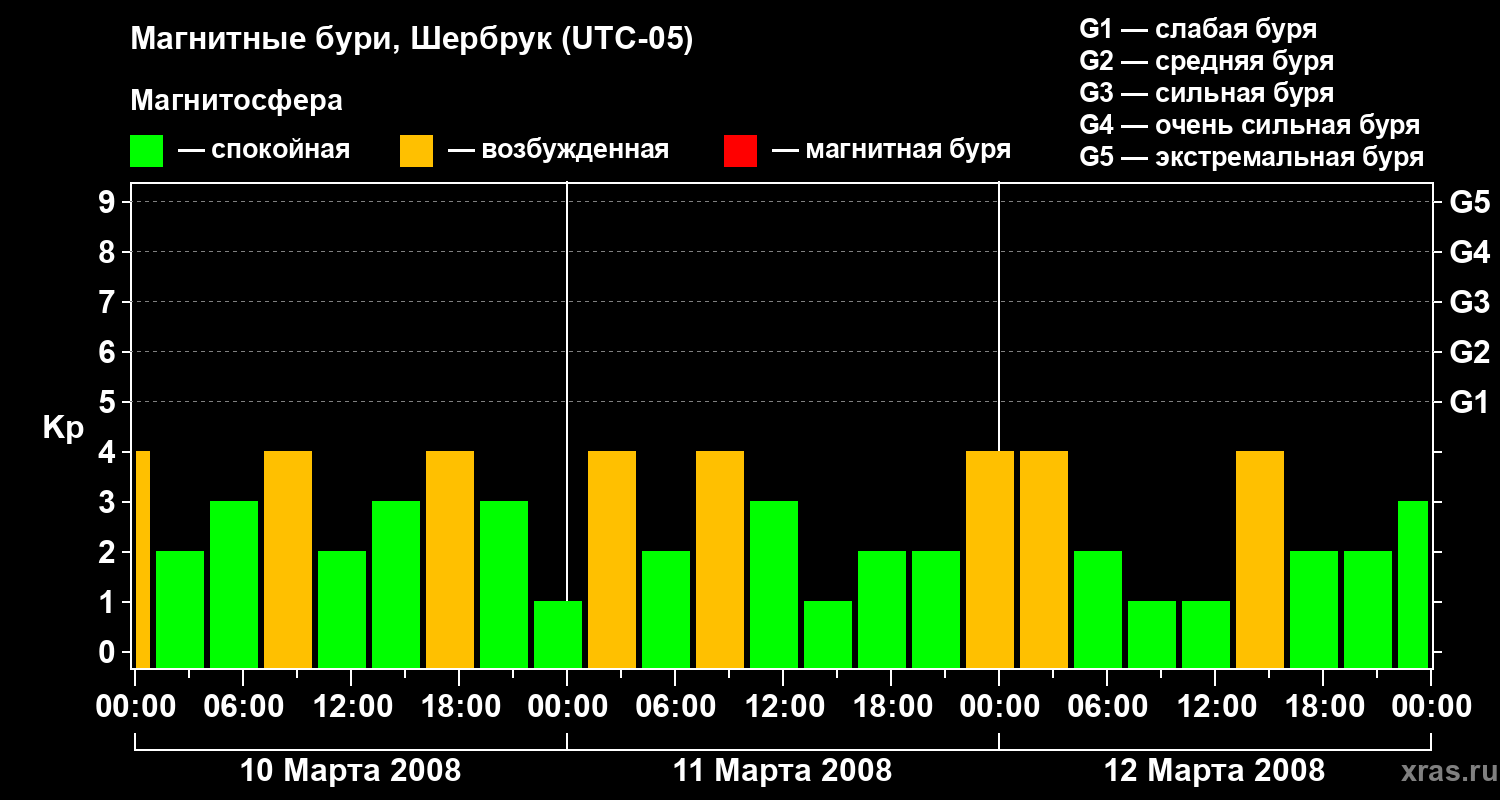Screen dimensions: 1500x800
Task: Click the '12 Марта 2008' date label
Action: tap(1214, 771)
